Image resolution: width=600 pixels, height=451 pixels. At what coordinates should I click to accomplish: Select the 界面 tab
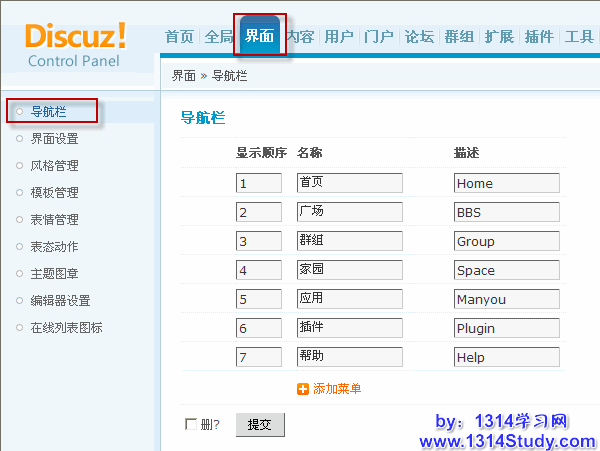259,37
